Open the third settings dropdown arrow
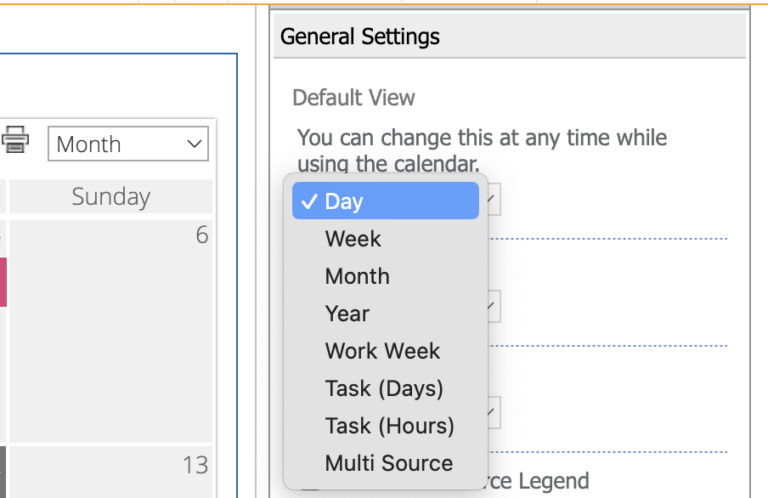768x498 pixels. click(x=493, y=411)
